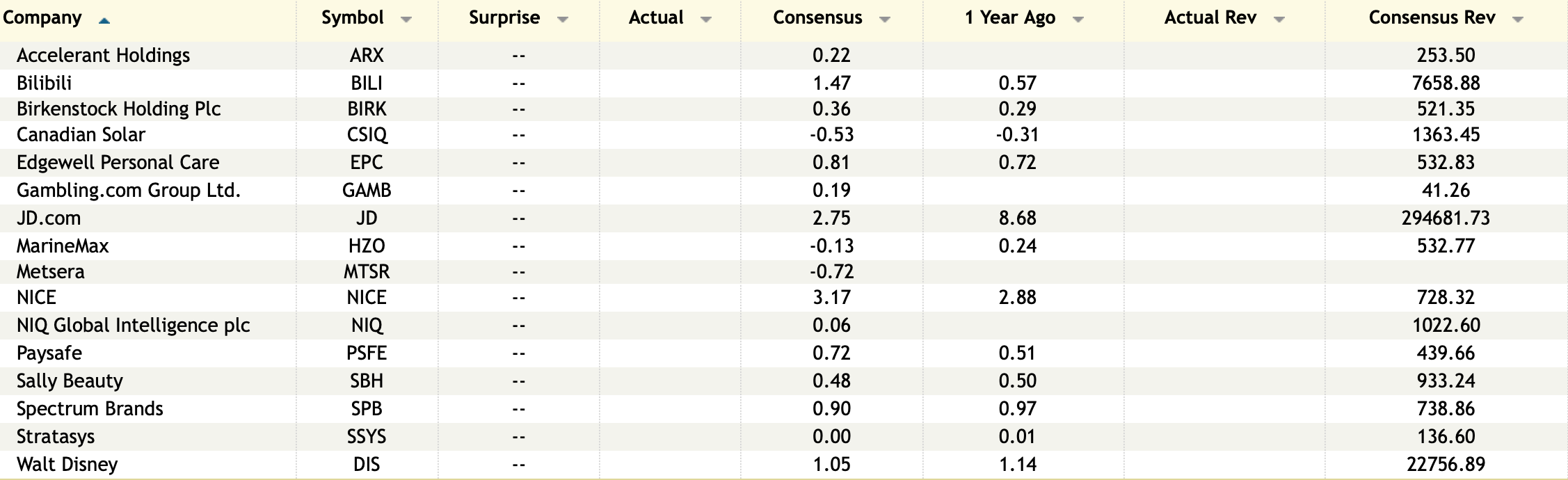The height and width of the screenshot is (480, 1568).
Task: Select the Bilibili company name
Action: click(45, 83)
